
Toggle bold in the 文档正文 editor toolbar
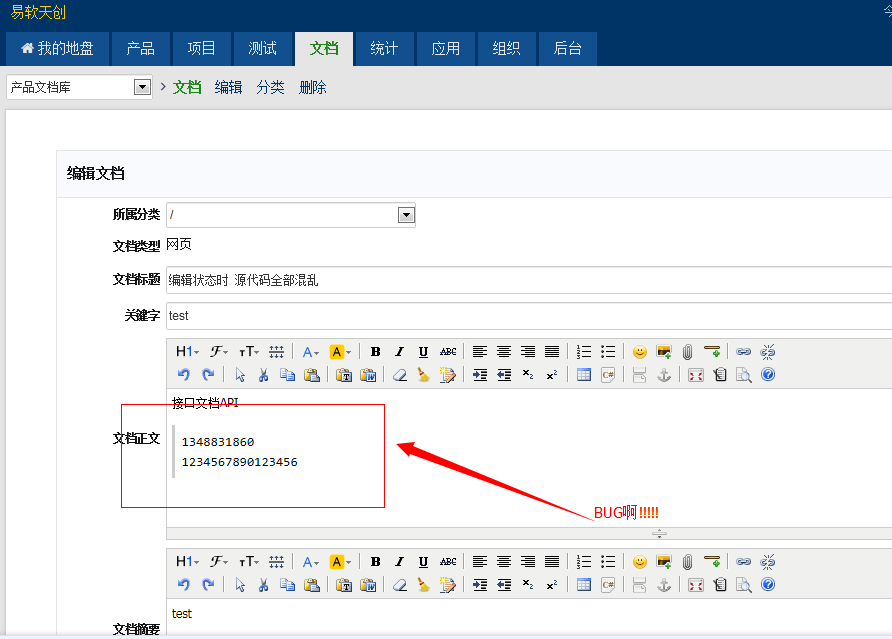pyautogui.click(x=375, y=352)
